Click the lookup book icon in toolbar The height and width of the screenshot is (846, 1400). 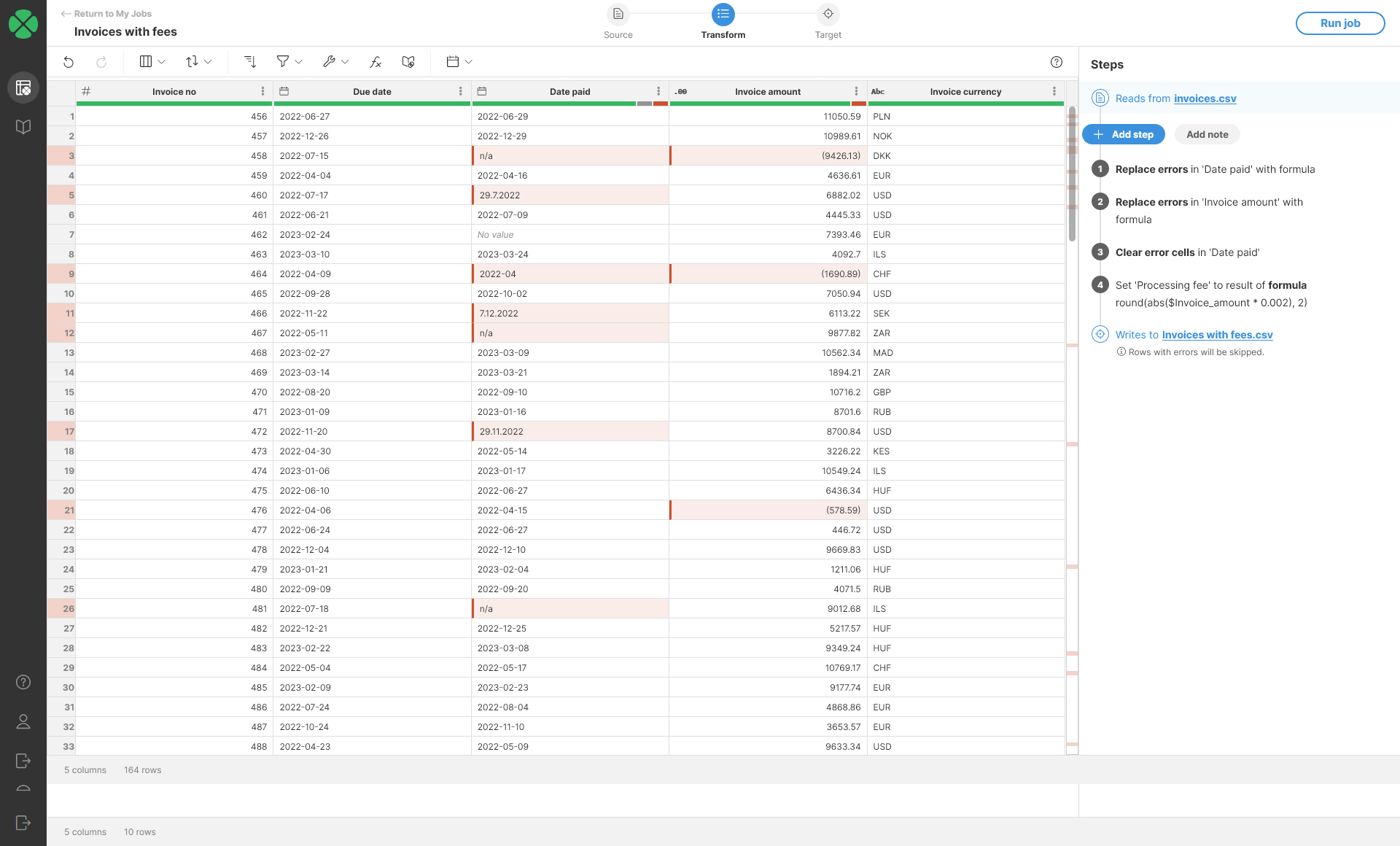[408, 62]
